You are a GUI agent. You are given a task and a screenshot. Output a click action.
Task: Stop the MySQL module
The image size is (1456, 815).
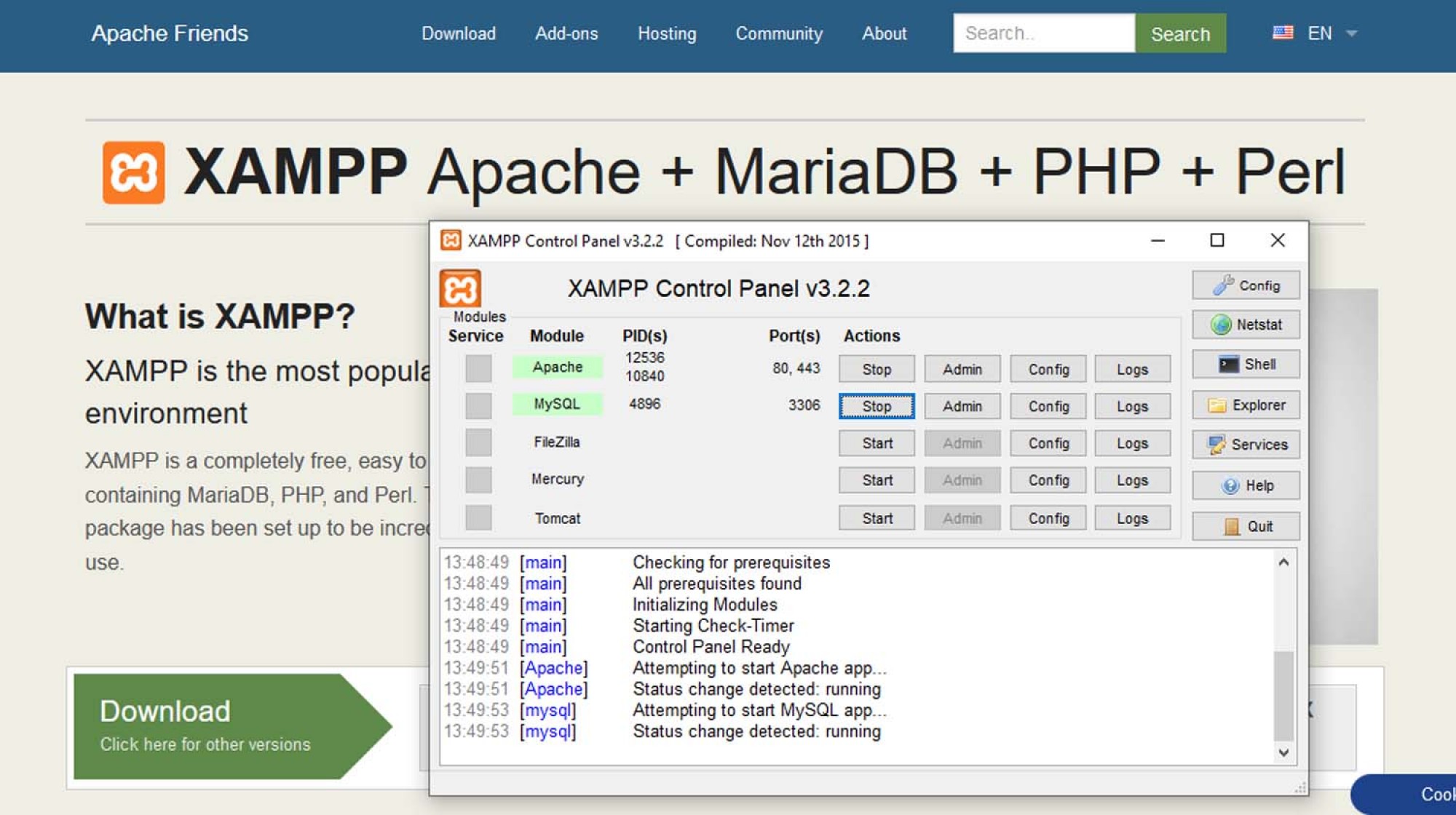(877, 406)
